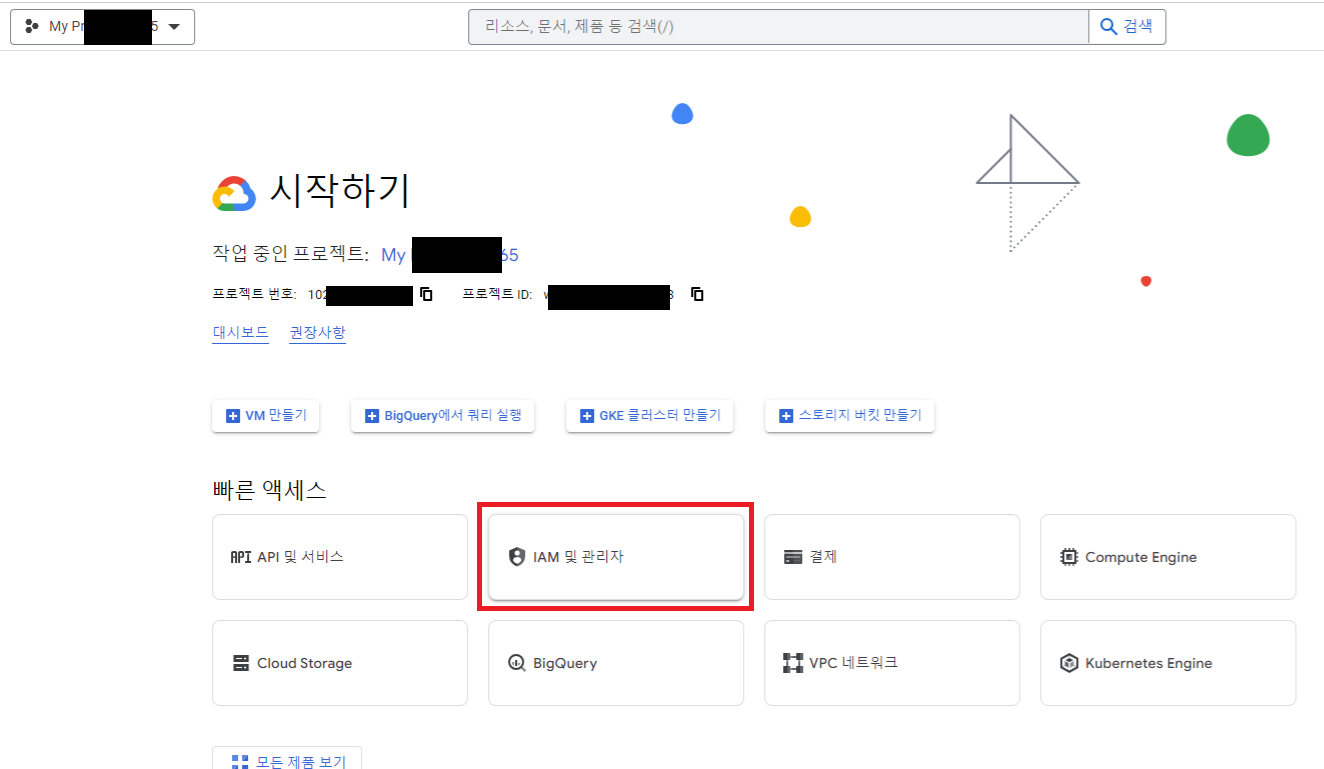
Task: Click the IAM shield icon
Action: 517,557
